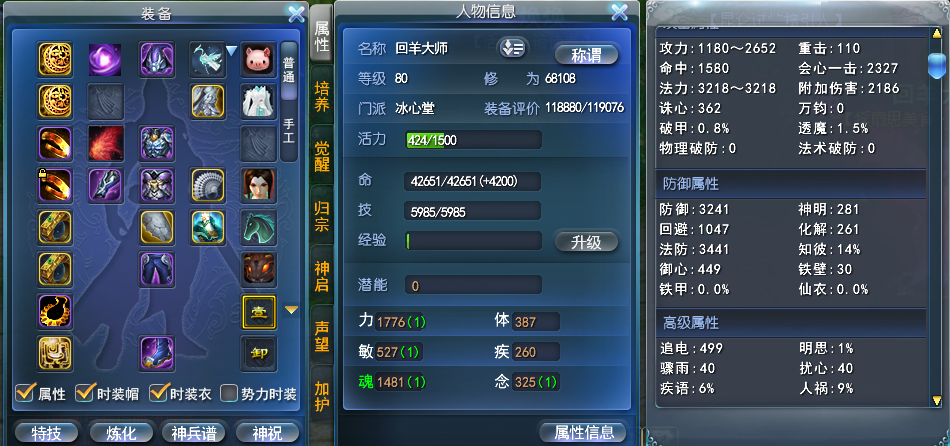Open the 觉醒 side tab

point(322,156)
